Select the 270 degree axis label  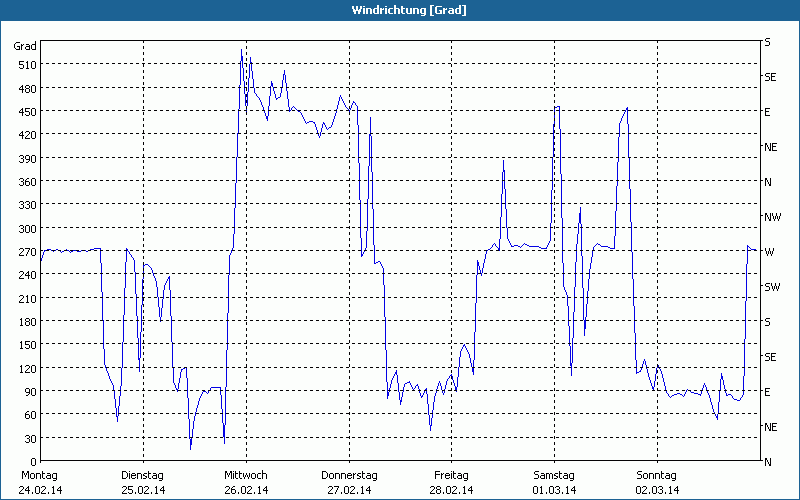pos(25,252)
